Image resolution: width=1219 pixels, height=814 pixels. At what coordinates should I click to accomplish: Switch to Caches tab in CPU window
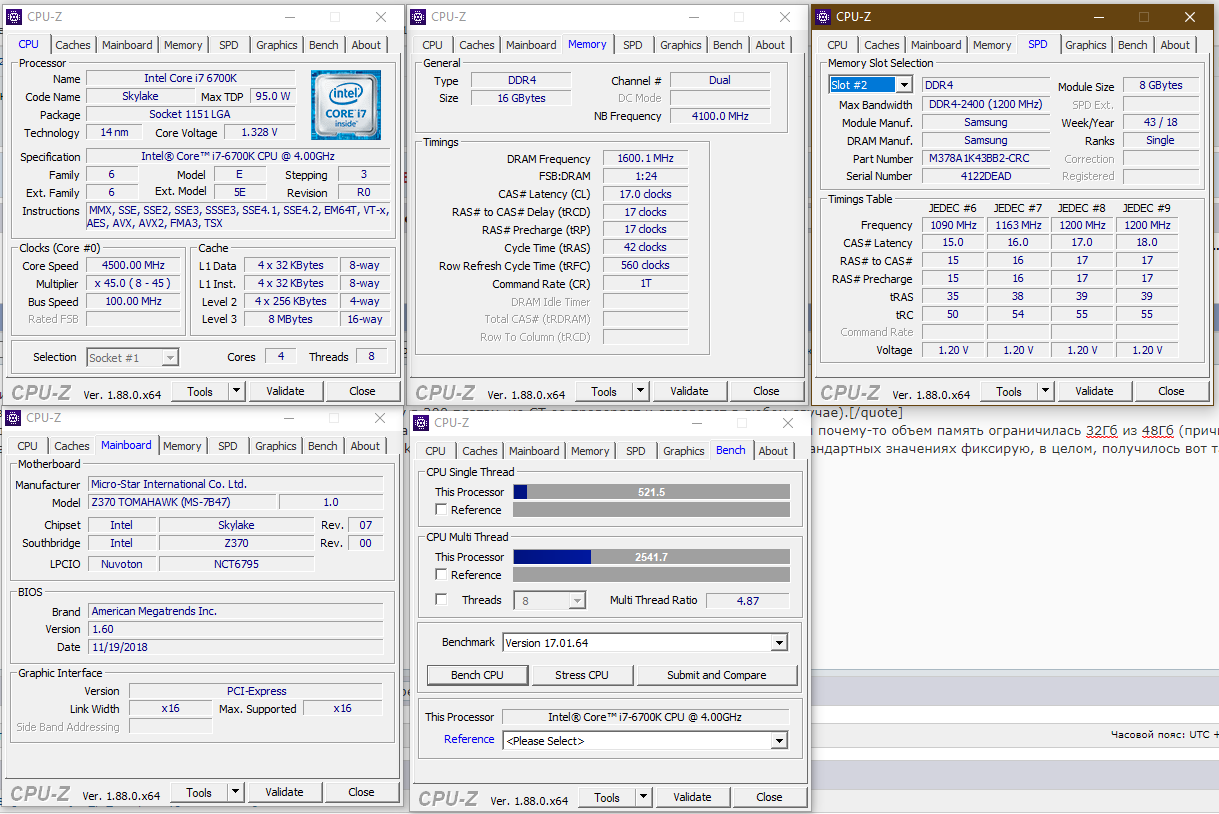click(73, 45)
